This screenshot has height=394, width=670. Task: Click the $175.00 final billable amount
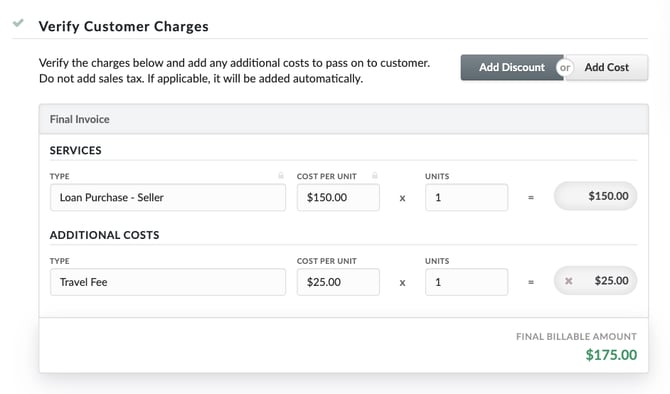click(611, 355)
